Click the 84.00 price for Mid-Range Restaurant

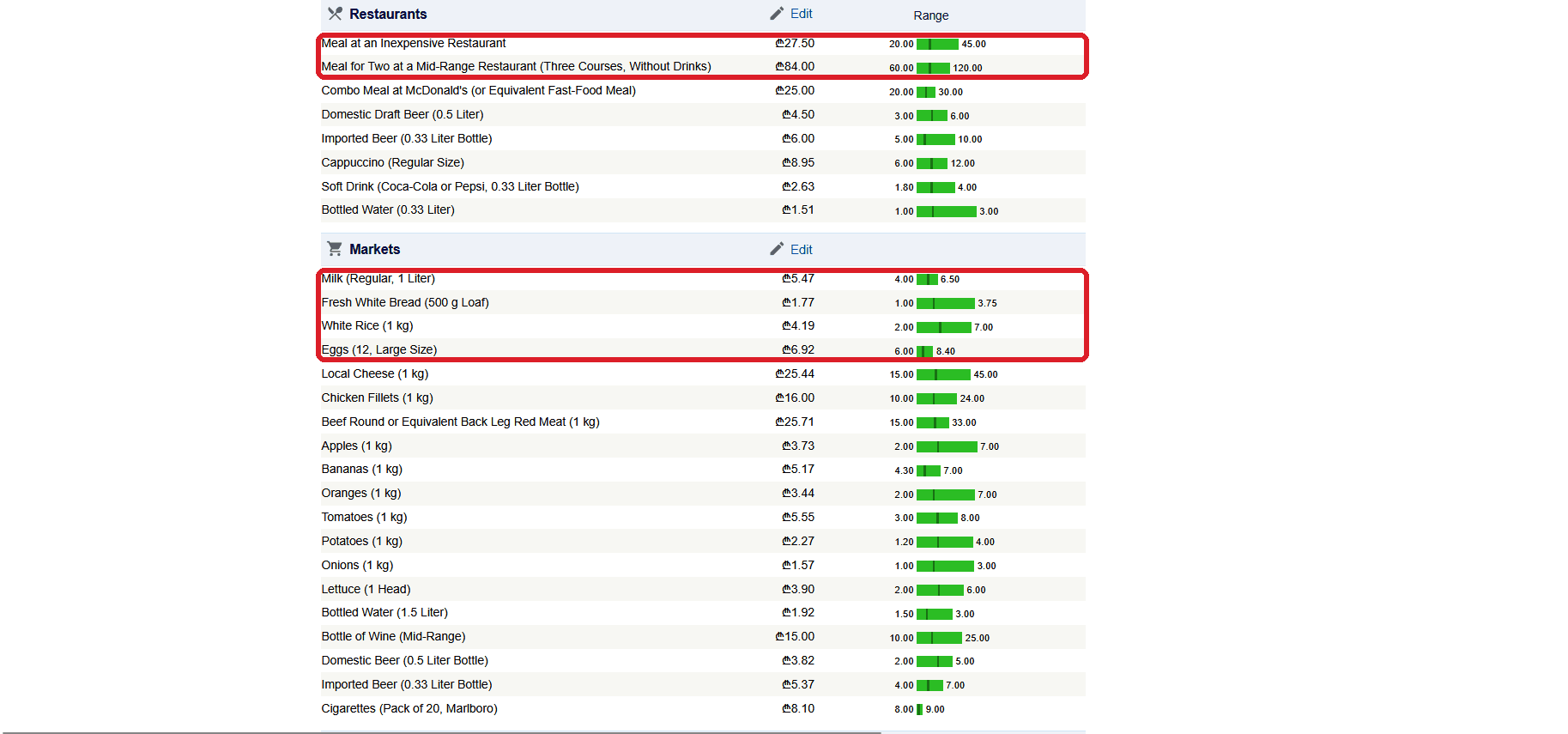[795, 66]
